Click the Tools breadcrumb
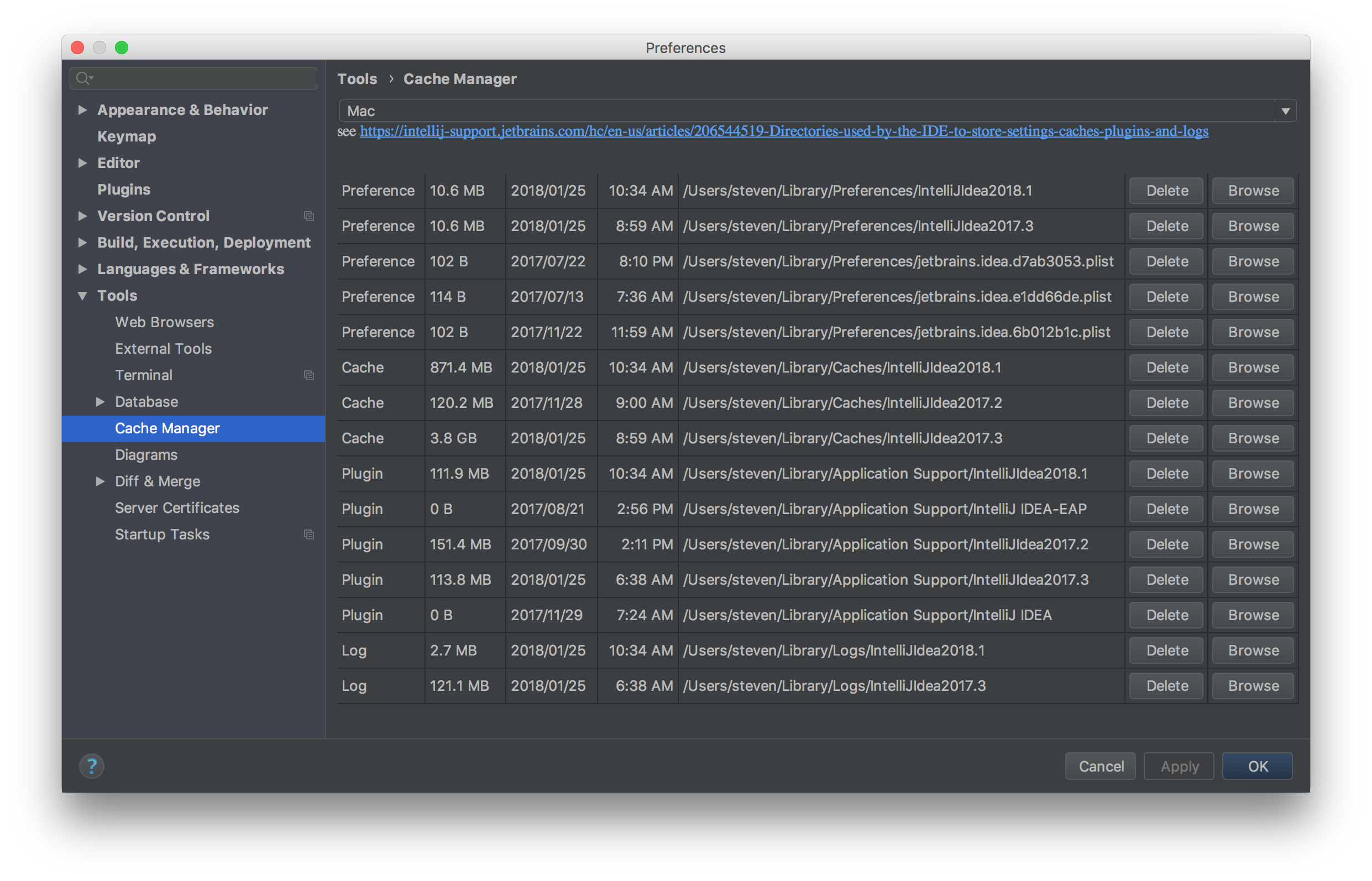The width and height of the screenshot is (1372, 881). pos(357,79)
